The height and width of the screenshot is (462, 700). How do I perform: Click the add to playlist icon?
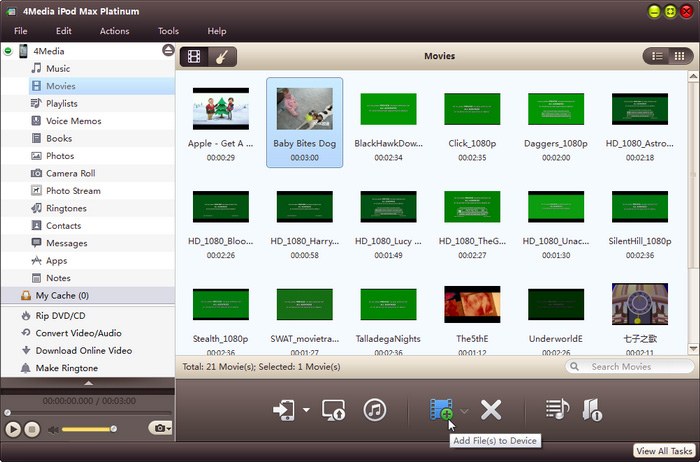(x=557, y=409)
